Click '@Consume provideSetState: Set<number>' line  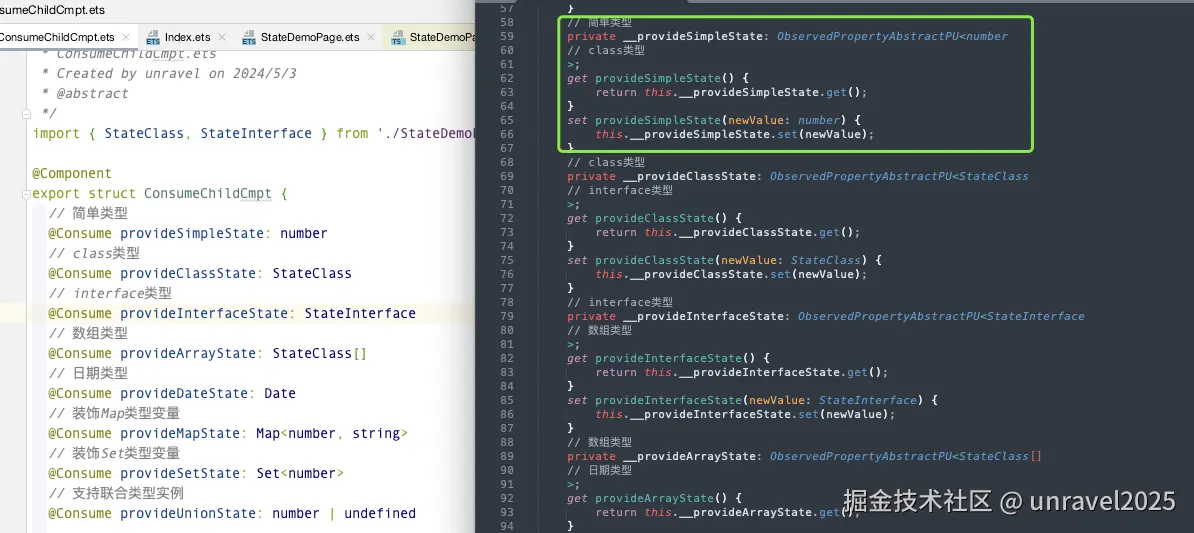[x=196, y=474]
